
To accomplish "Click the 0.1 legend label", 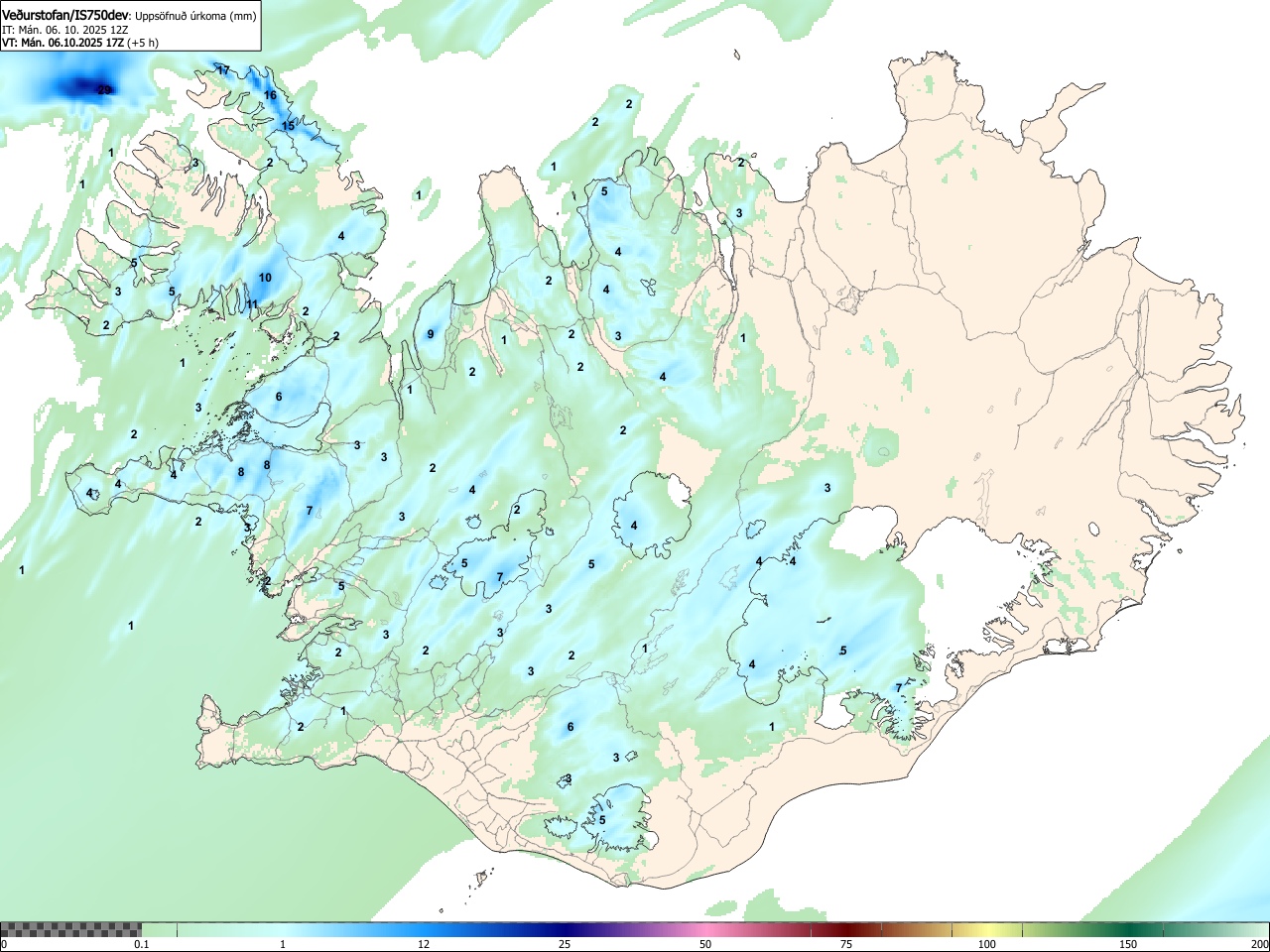I will [142, 944].
